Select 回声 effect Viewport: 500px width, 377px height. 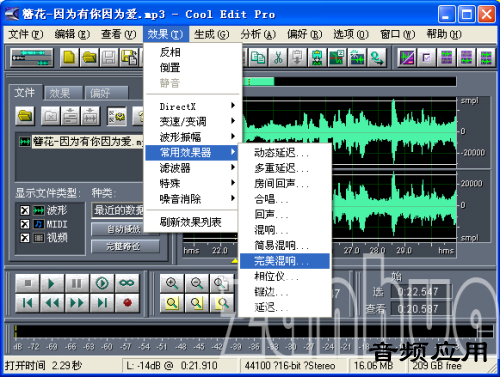tap(285, 214)
